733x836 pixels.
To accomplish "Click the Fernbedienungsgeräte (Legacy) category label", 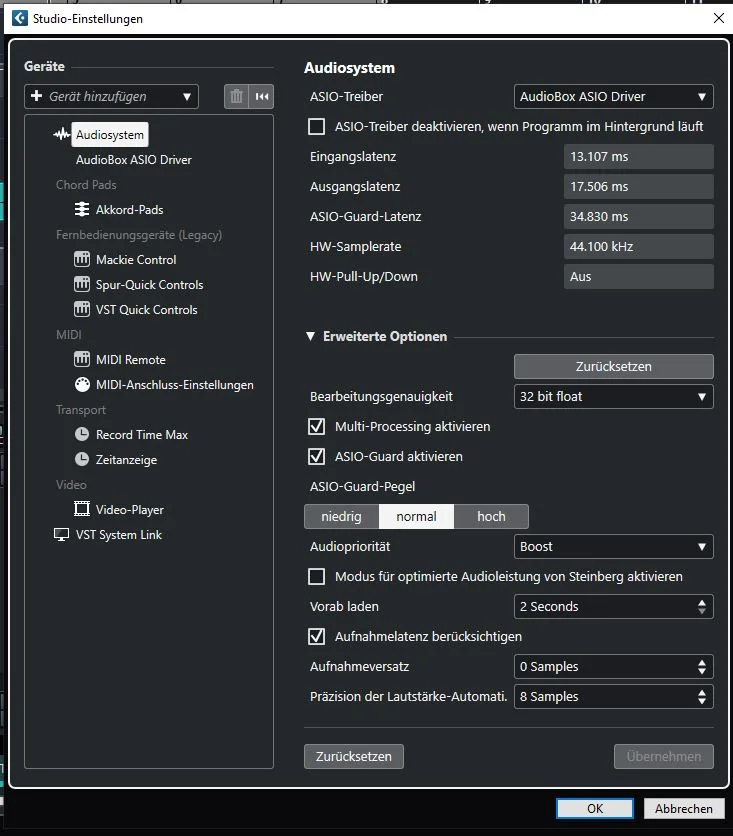I will [139, 235].
